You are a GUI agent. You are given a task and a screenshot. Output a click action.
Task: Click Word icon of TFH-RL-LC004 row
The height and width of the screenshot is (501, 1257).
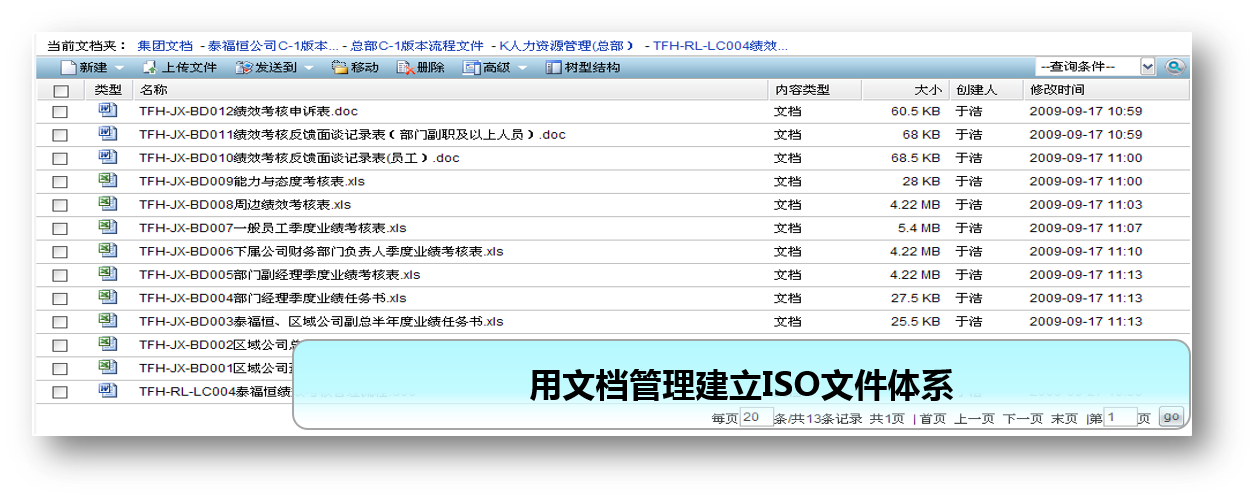click(x=107, y=391)
